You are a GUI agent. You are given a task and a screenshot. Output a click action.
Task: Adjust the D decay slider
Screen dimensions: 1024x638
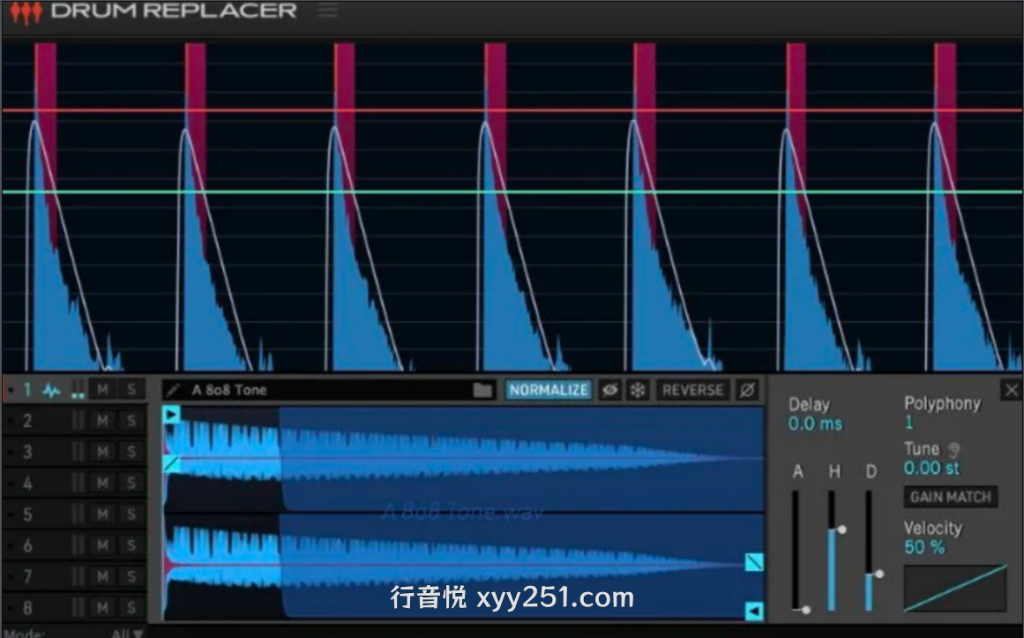pos(870,550)
